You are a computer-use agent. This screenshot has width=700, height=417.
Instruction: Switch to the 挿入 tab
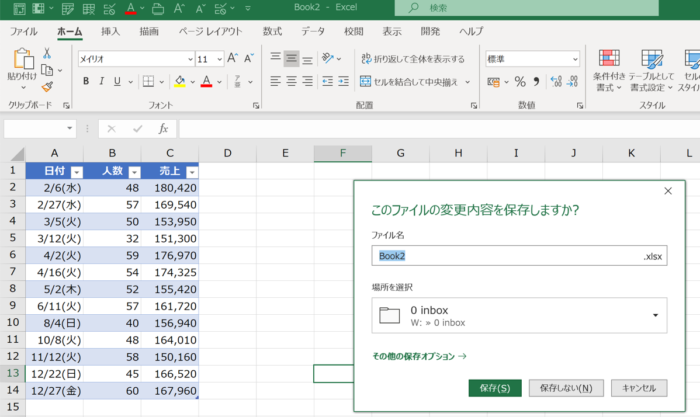110,31
